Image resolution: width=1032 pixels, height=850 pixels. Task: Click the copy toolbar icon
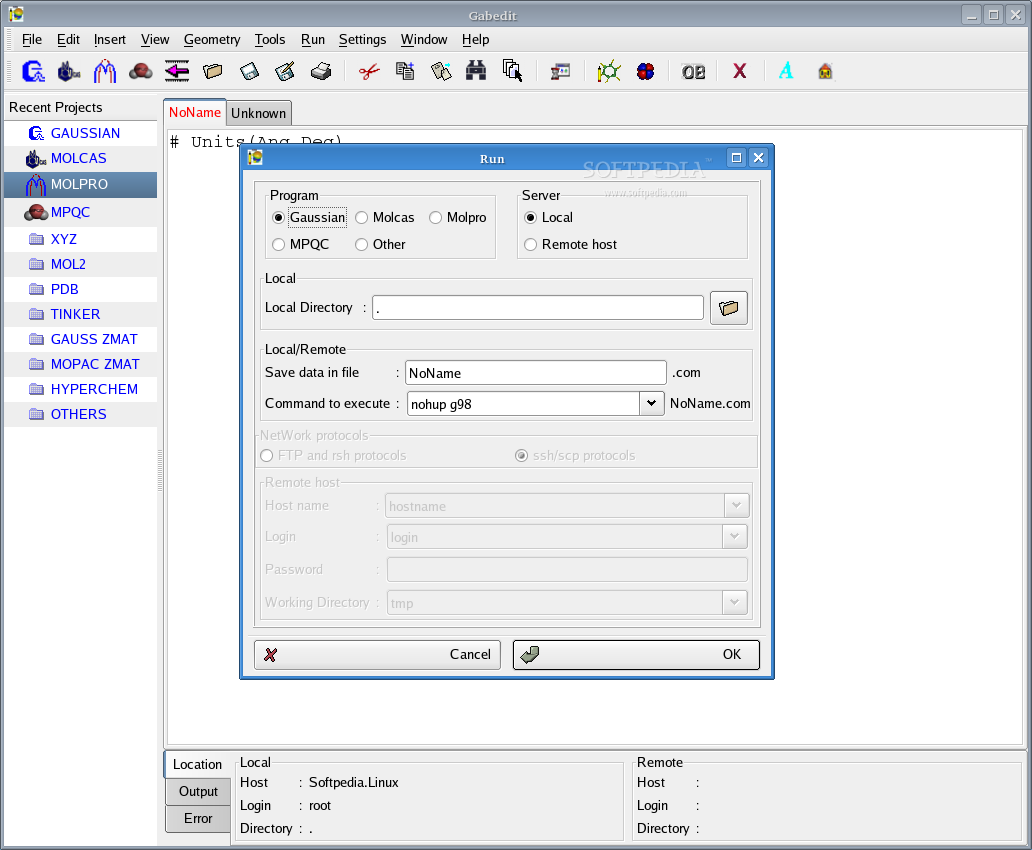coord(405,71)
